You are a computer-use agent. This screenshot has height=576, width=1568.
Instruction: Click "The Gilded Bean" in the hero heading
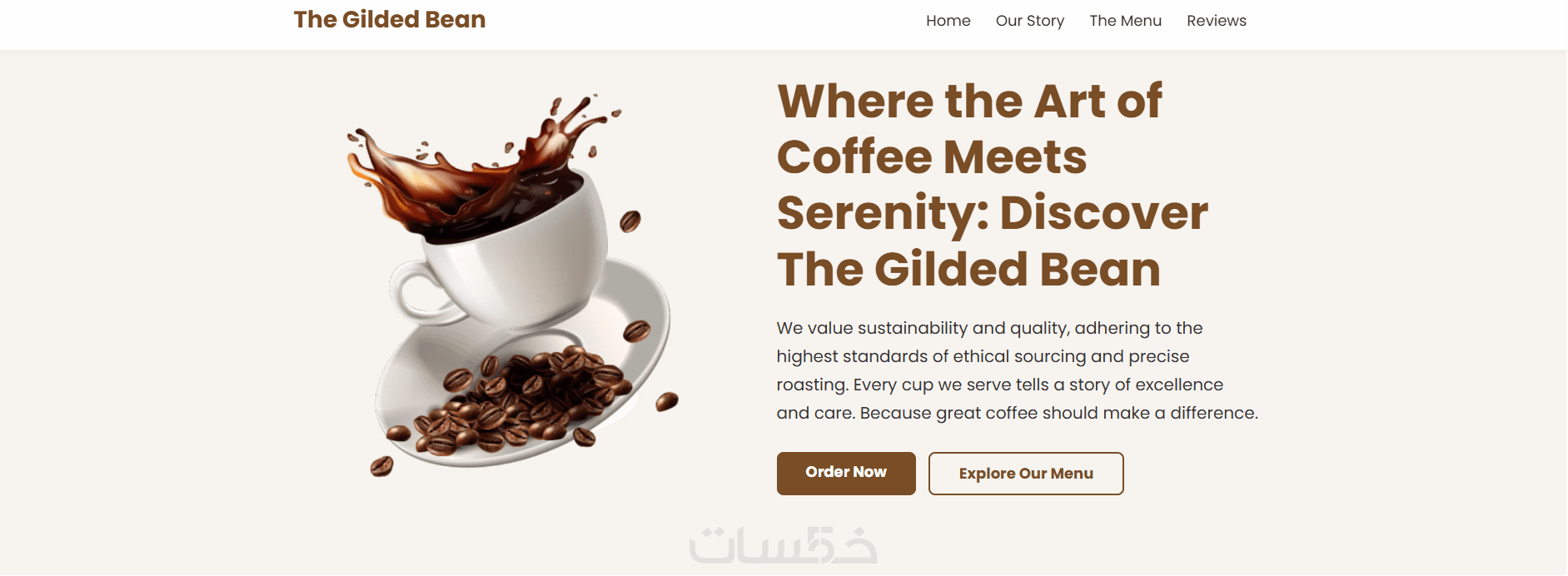(x=968, y=270)
